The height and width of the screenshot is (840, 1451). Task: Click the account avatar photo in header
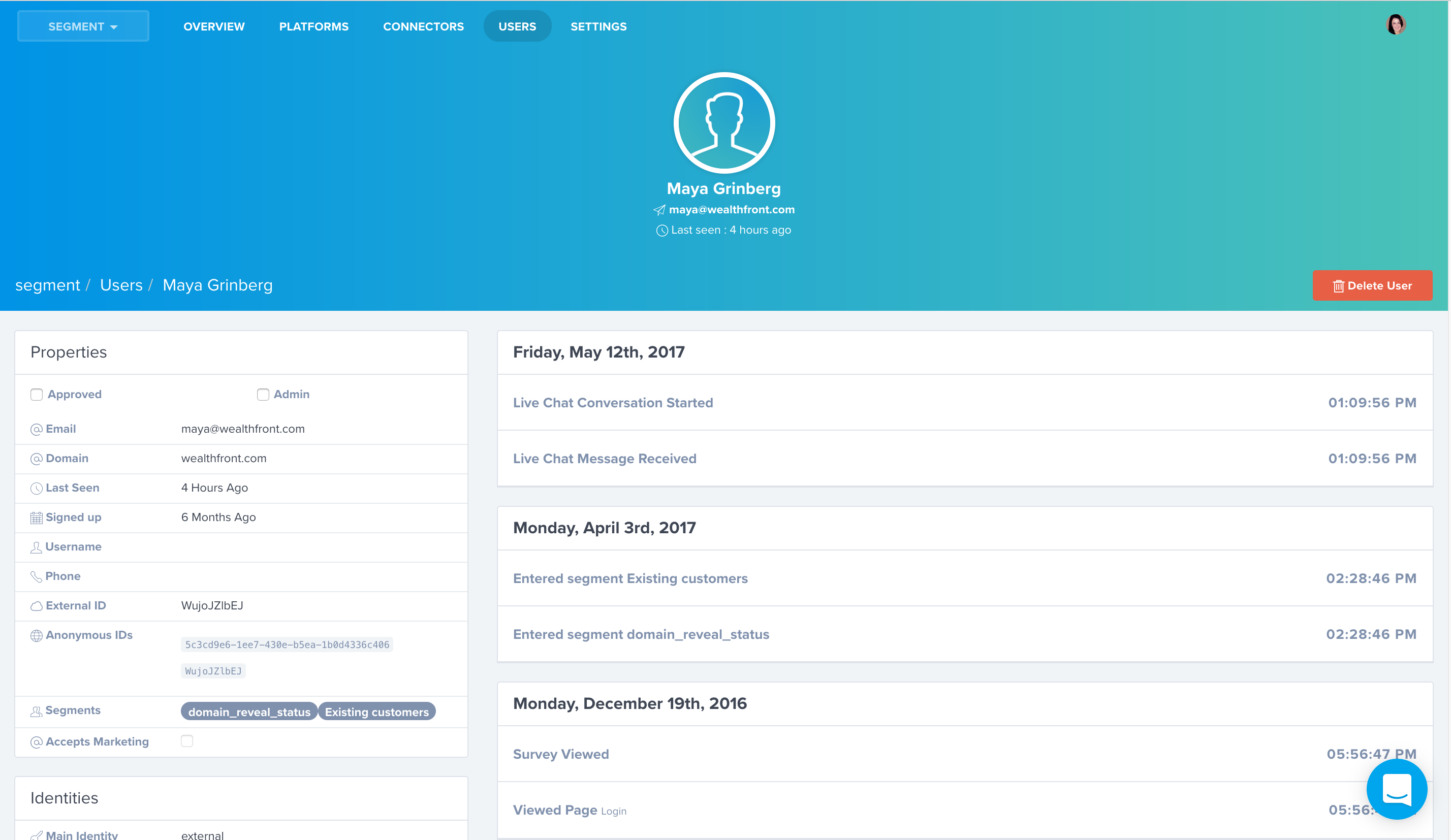[1396, 24]
